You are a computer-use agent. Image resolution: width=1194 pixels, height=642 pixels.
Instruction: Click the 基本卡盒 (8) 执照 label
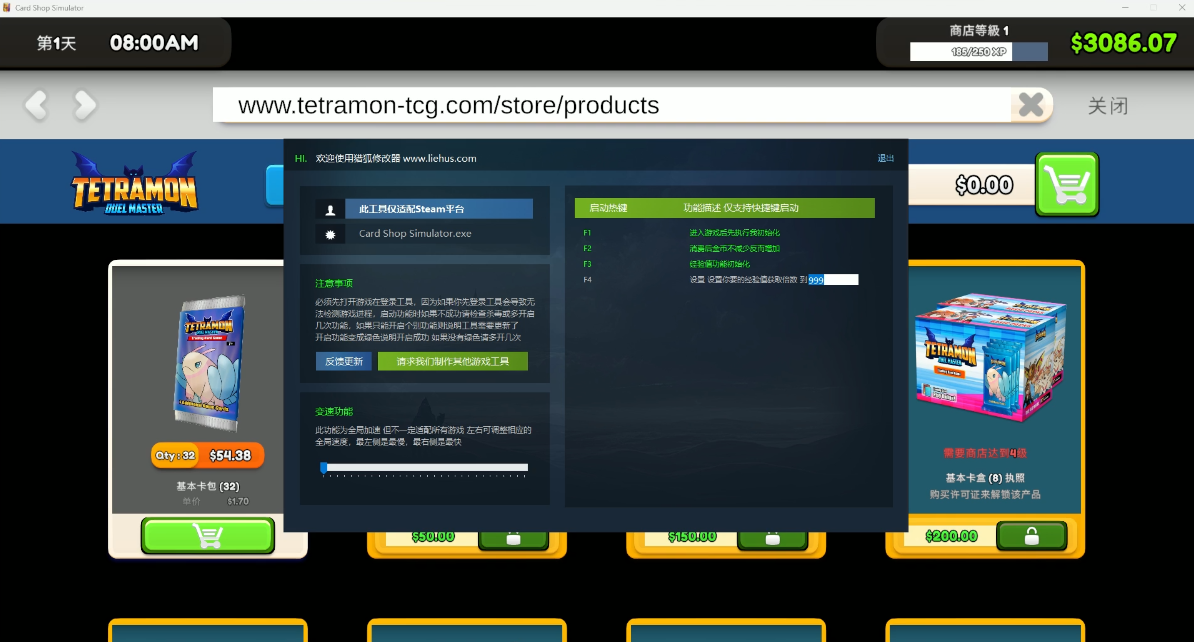pos(985,478)
